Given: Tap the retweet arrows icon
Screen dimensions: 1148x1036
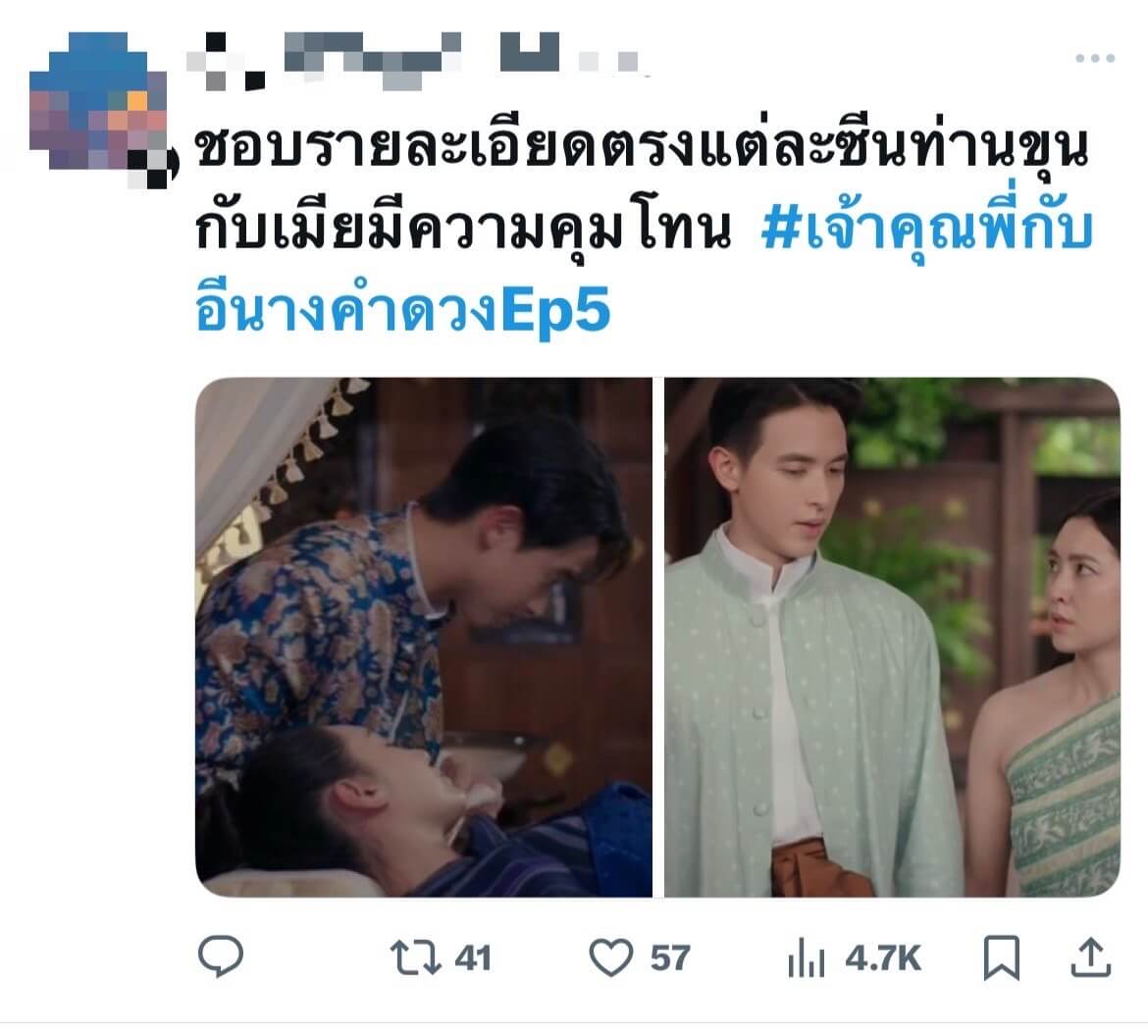Looking at the screenshot, I should tap(415, 958).
